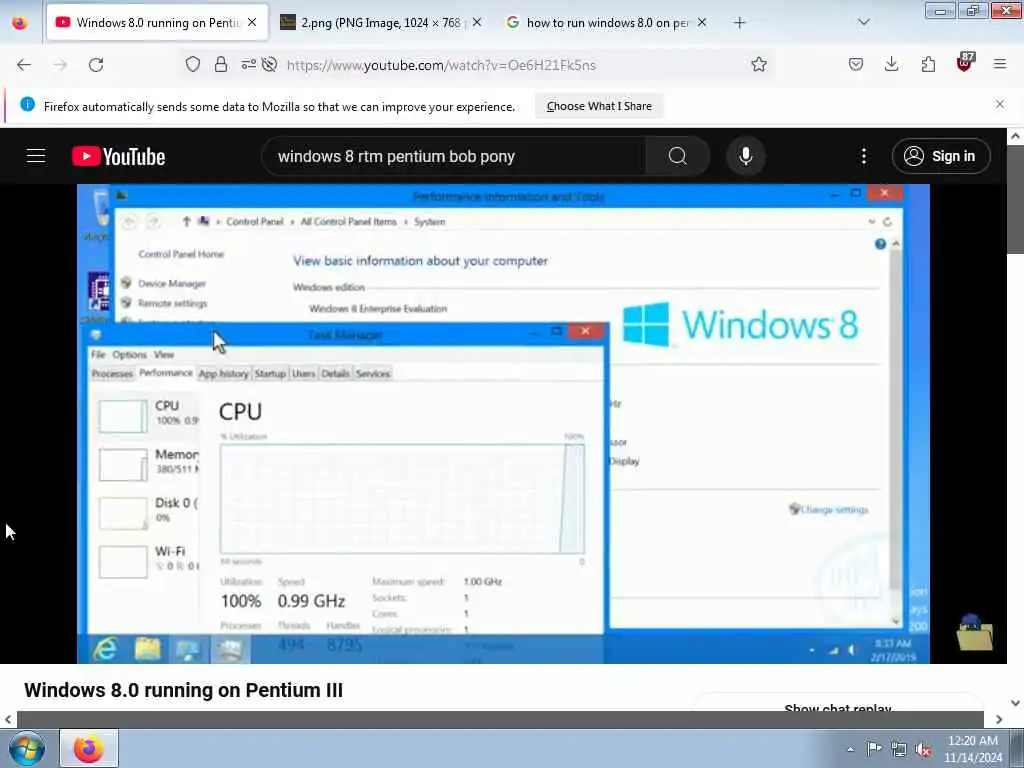The image size is (1024, 768).
Task: Click the forward navigation arrow
Action: (60, 65)
